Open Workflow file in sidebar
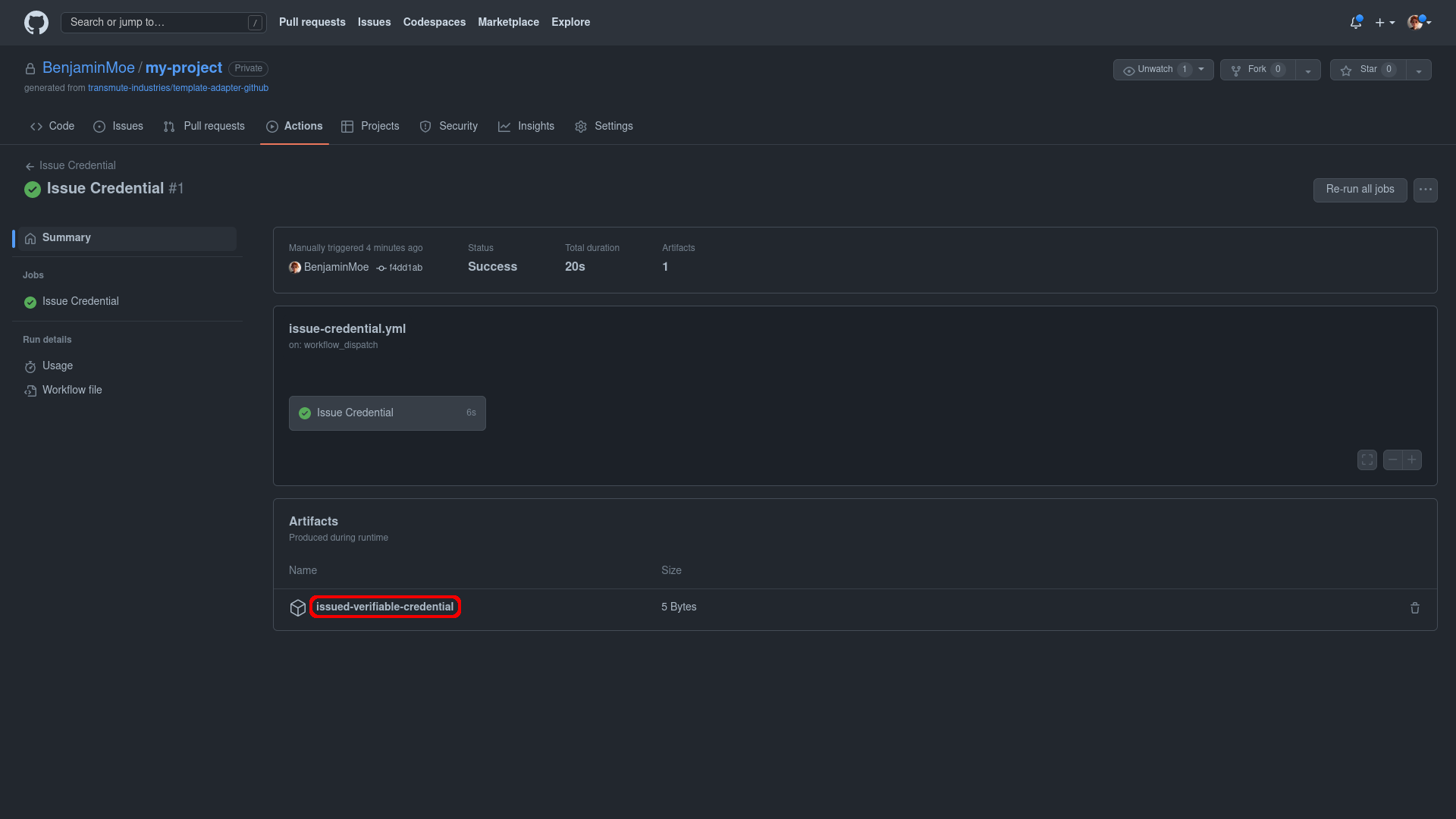This screenshot has width=1456, height=819. pos(126,391)
